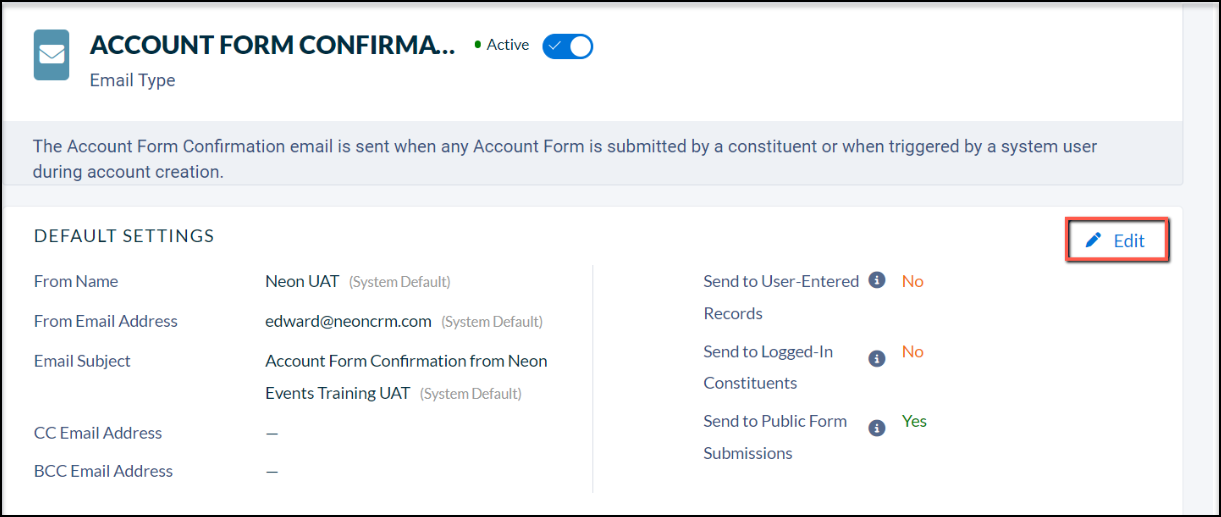Click the No value for User-Entered Records
This screenshot has width=1221, height=517.
913,281
